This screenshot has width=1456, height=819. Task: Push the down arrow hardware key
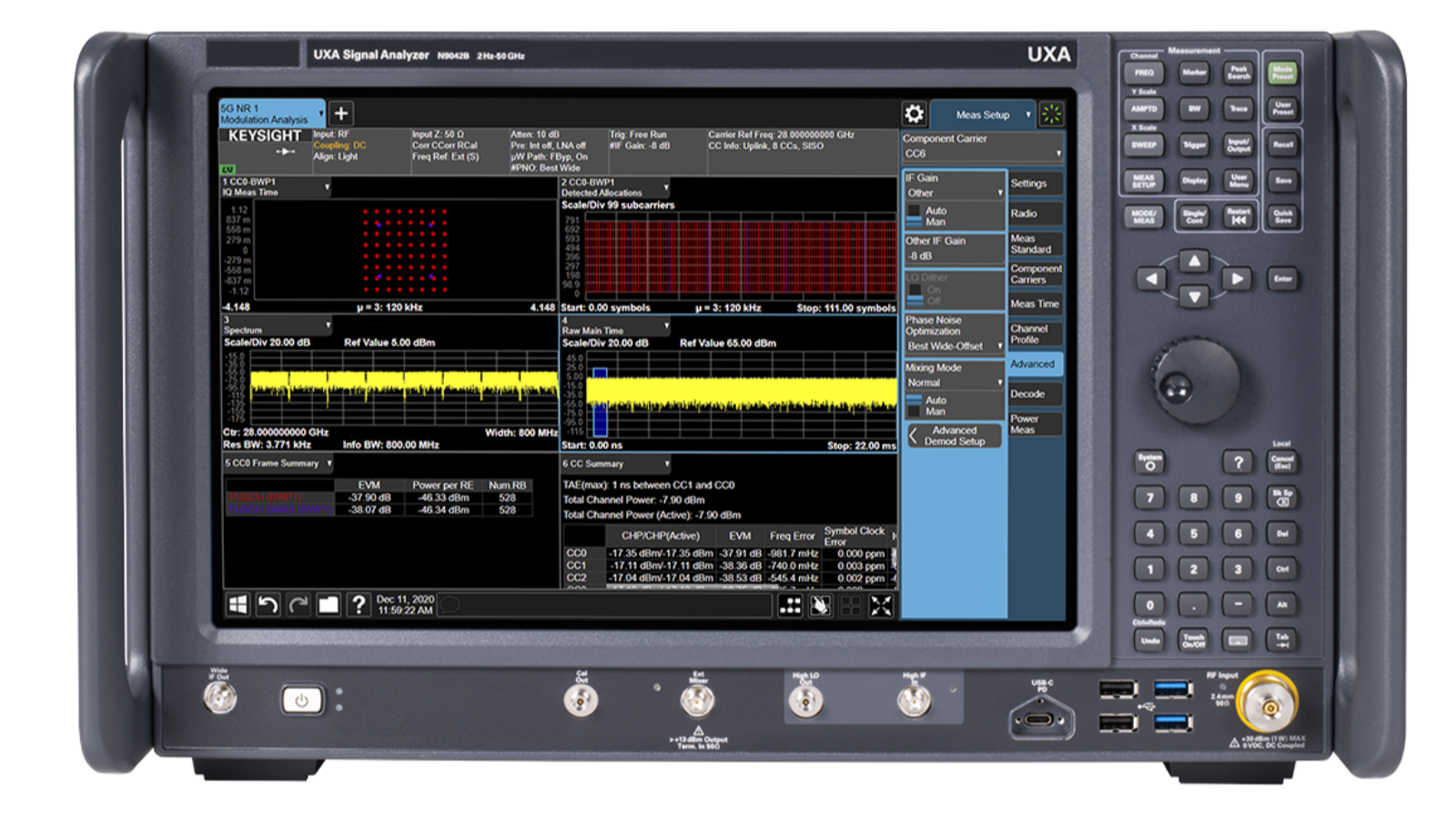click(1194, 296)
